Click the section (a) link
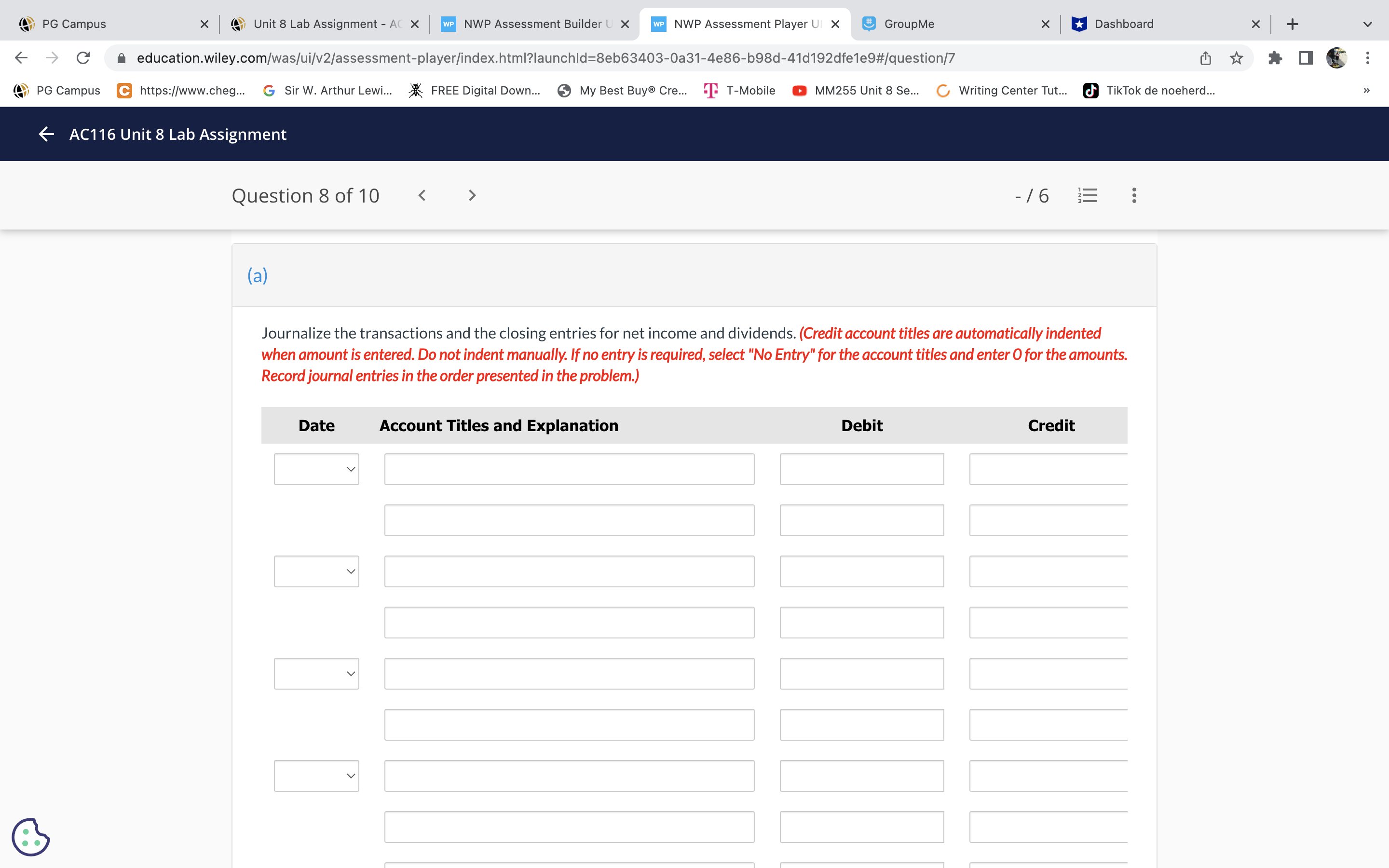 click(x=257, y=275)
